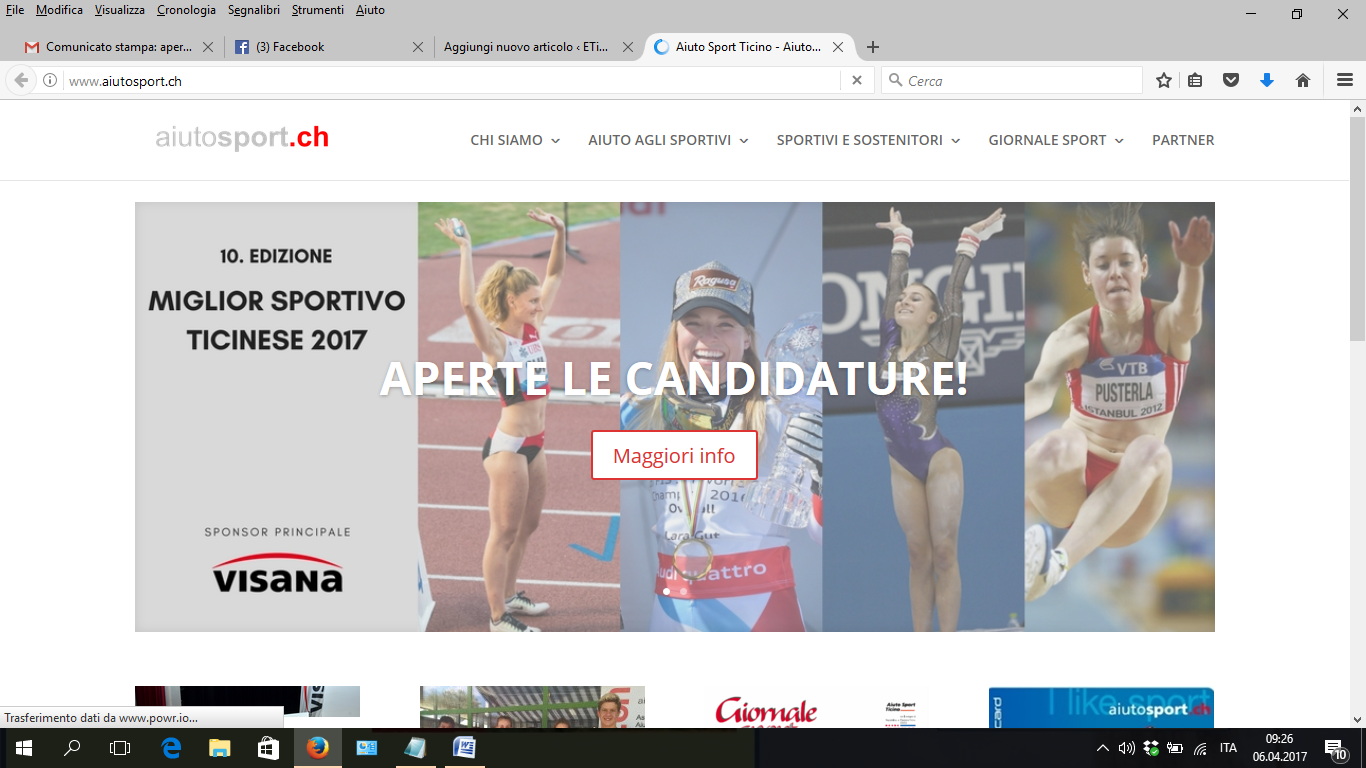This screenshot has height=768, width=1366.
Task: Open a new tab with plus button
Action: point(873,47)
